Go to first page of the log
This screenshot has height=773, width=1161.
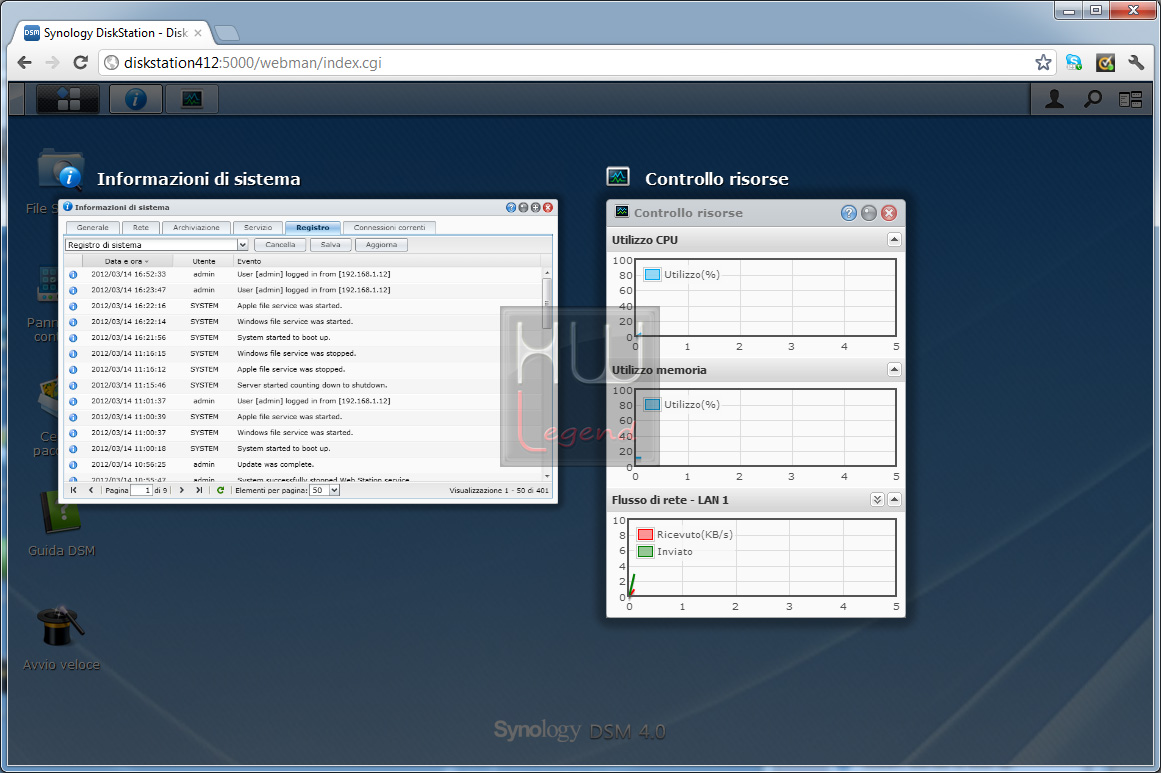[x=73, y=490]
